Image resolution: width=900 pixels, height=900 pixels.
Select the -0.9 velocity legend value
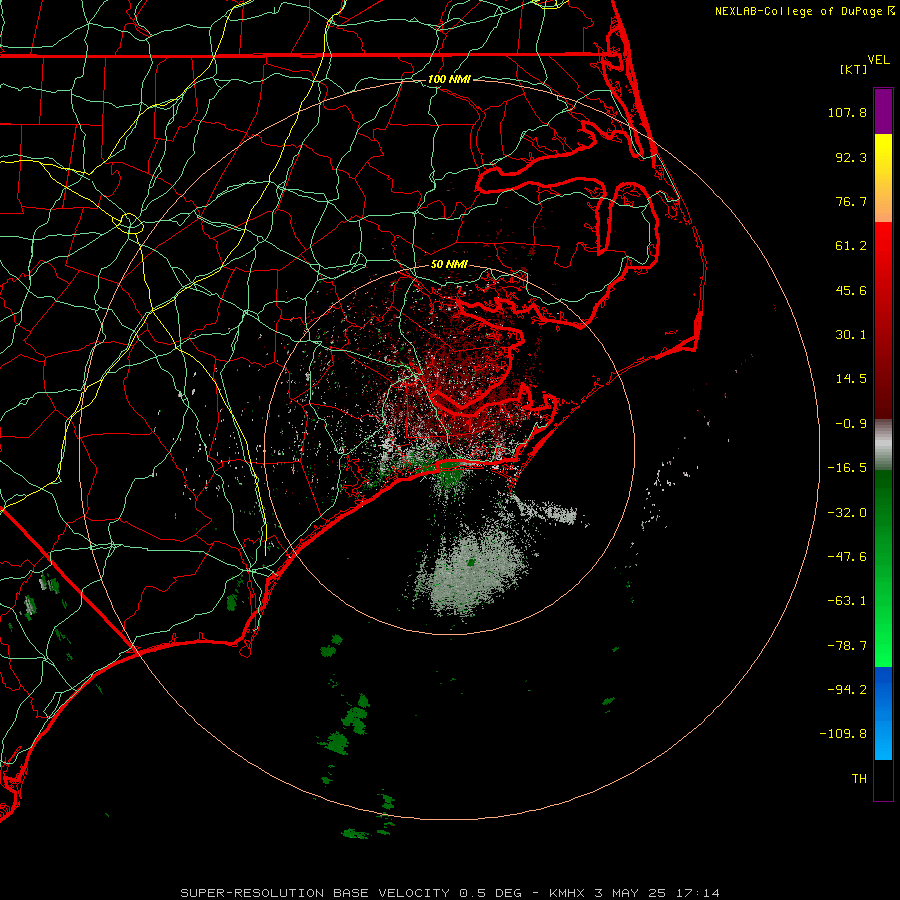pos(851,424)
